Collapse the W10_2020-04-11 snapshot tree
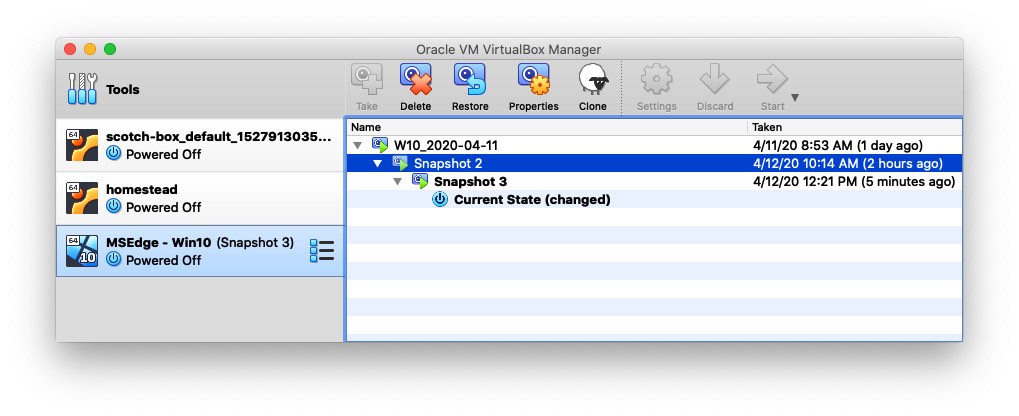The height and width of the screenshot is (416, 1019). (357, 146)
